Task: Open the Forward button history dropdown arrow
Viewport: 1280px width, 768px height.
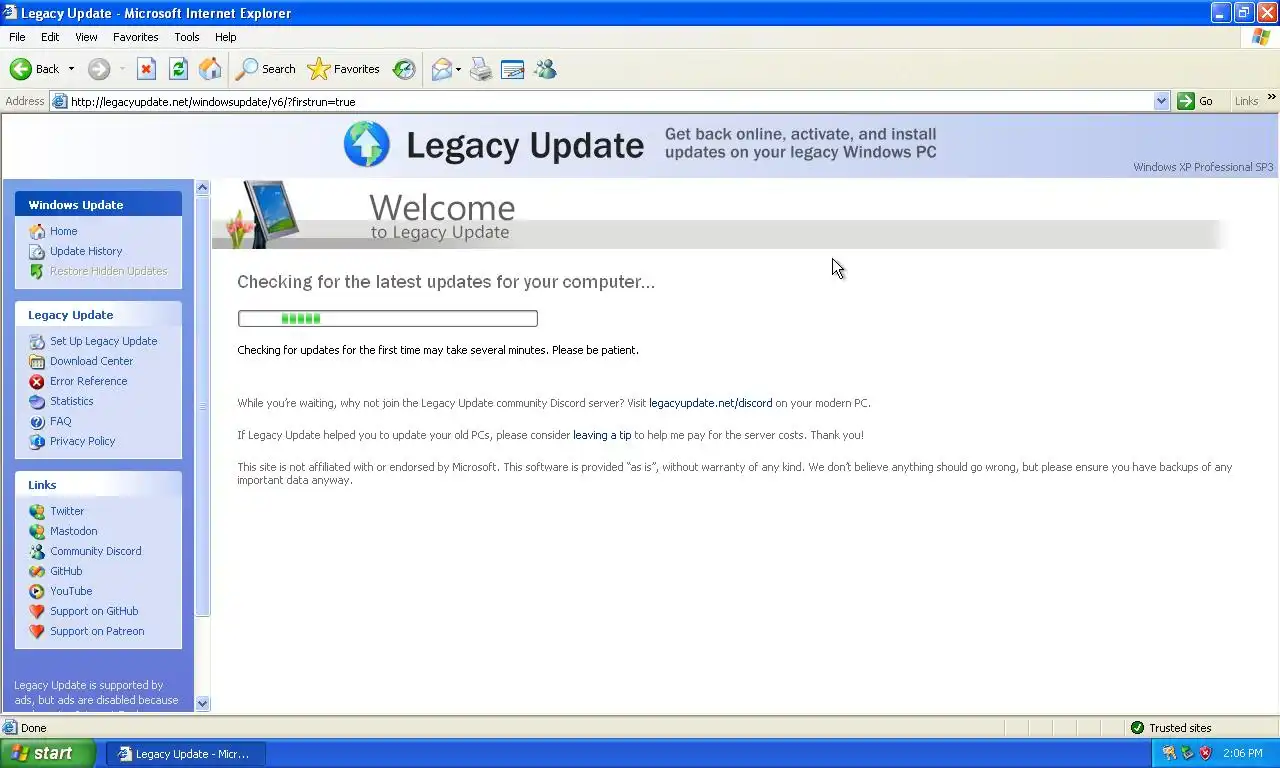Action: click(122, 69)
